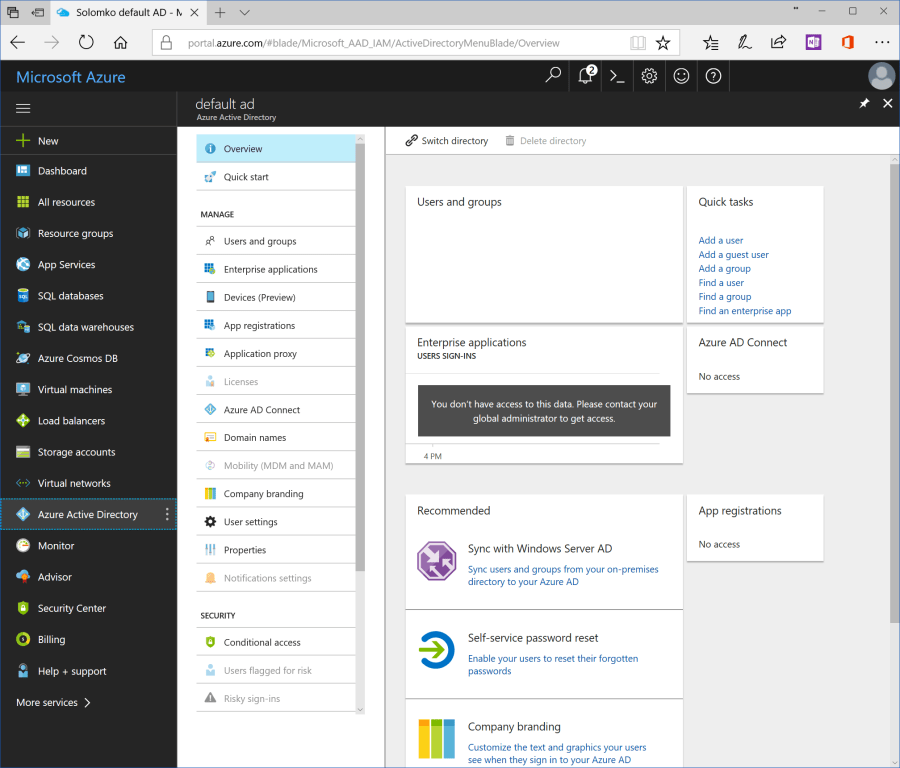This screenshot has width=900, height=768.
Task: Open All resources
Action: pyautogui.click(x=88, y=202)
